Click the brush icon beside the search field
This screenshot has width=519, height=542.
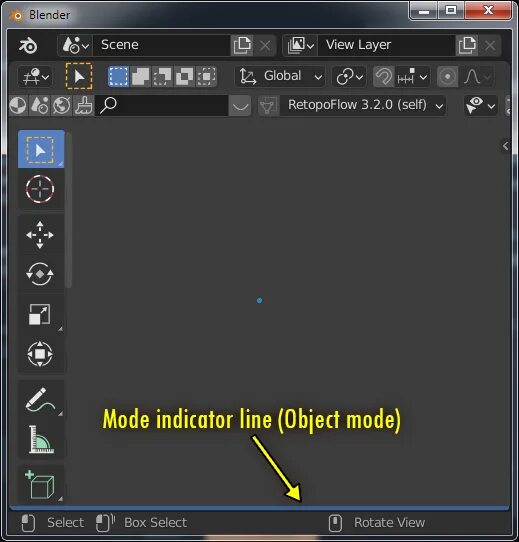pyautogui.click(x=83, y=105)
